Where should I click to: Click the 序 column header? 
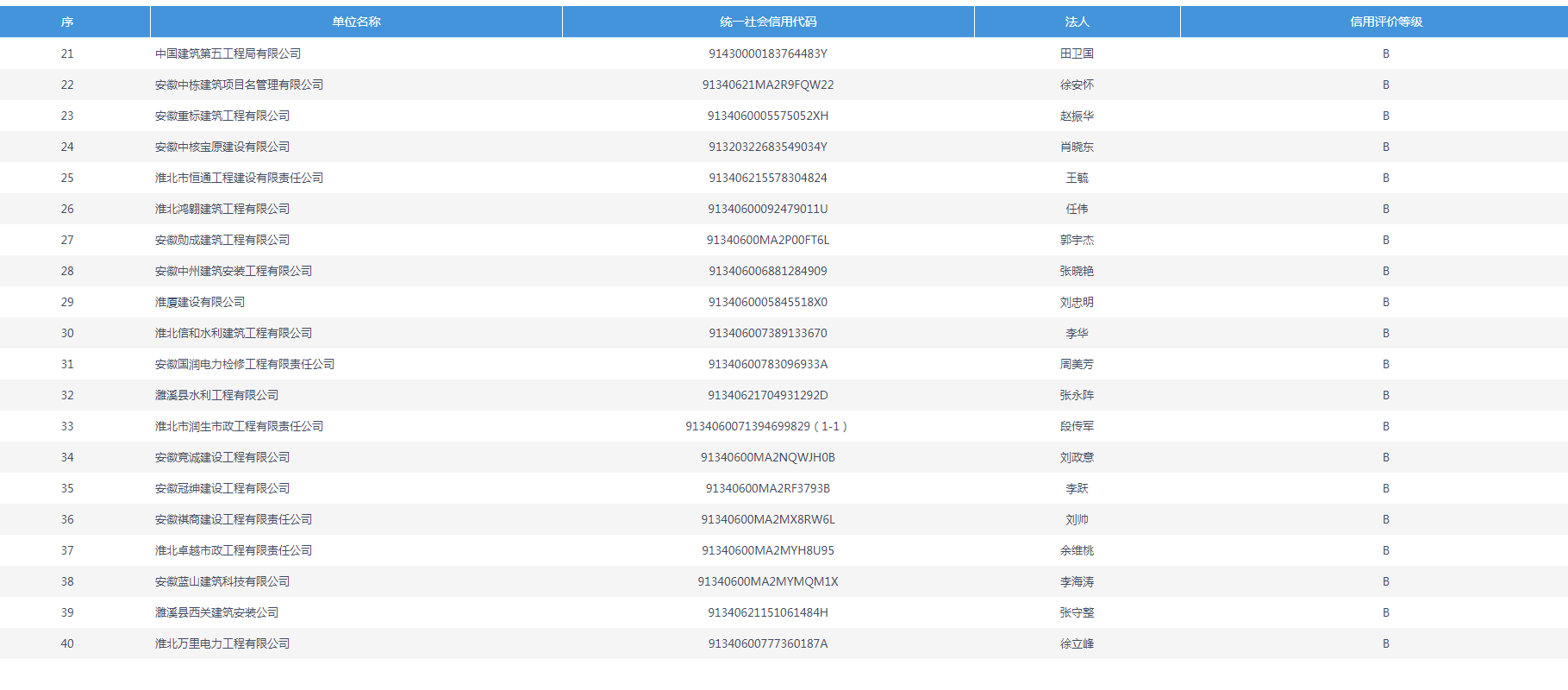[x=67, y=22]
